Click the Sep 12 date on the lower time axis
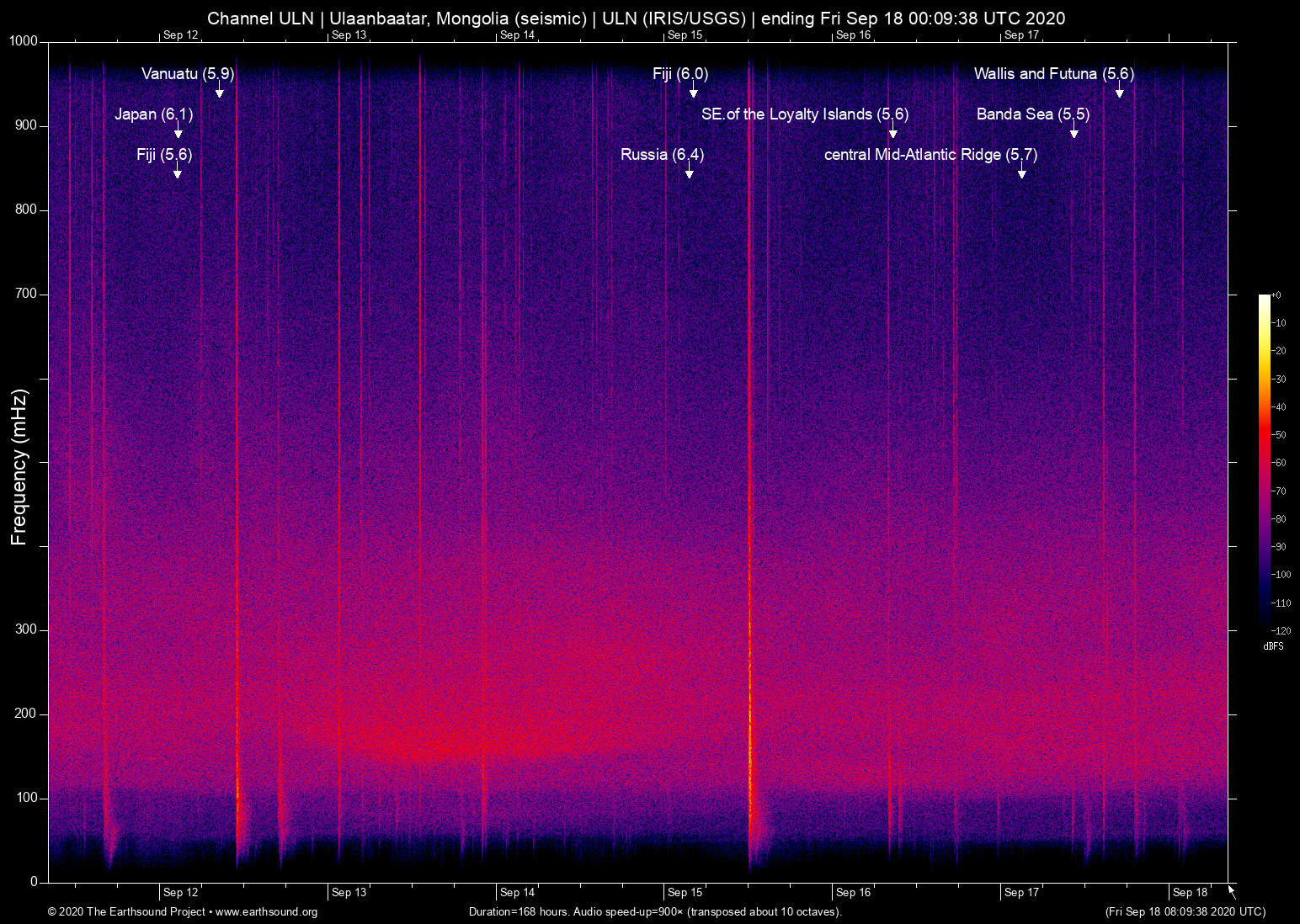 tap(181, 893)
